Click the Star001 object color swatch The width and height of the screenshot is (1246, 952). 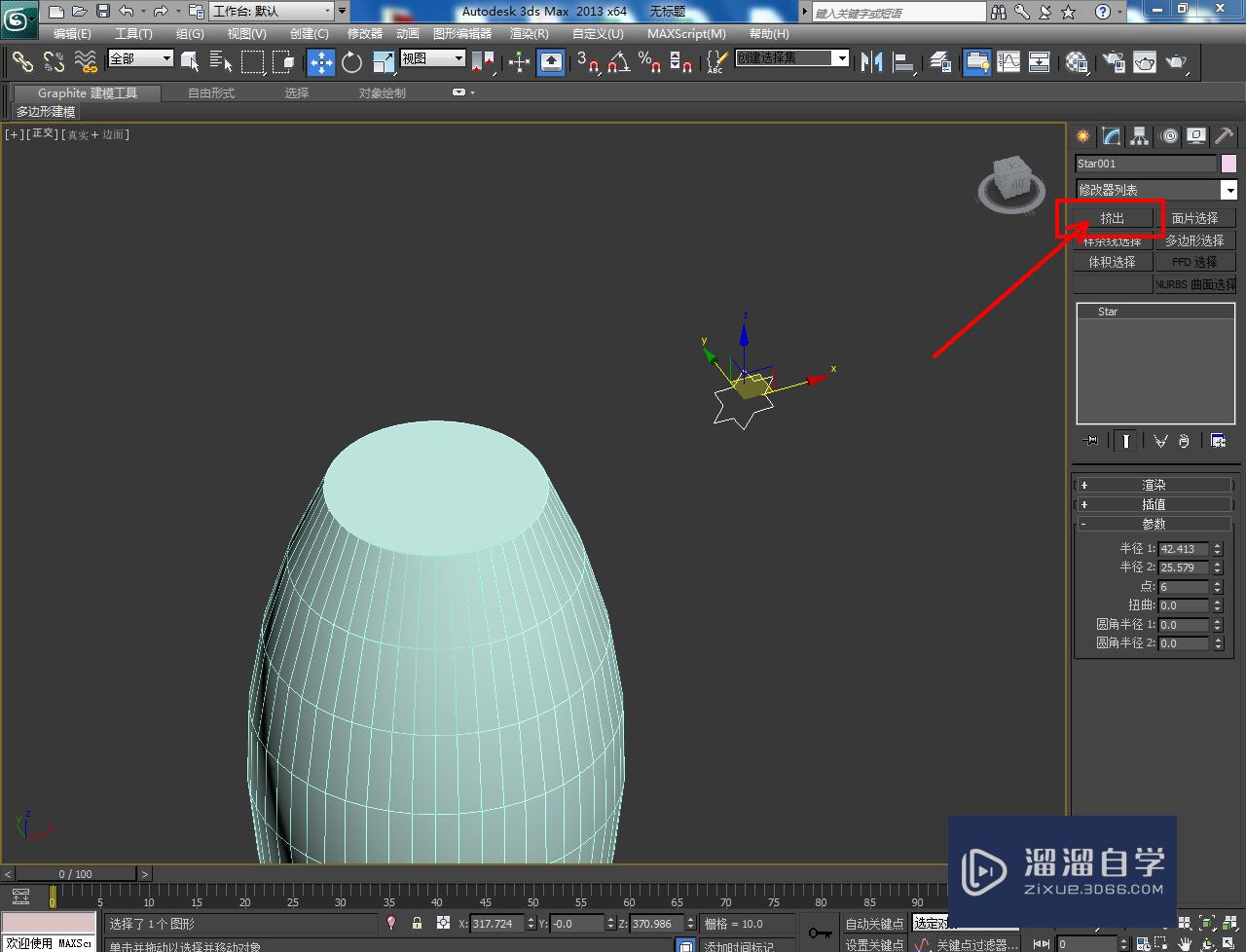pyautogui.click(x=1229, y=164)
